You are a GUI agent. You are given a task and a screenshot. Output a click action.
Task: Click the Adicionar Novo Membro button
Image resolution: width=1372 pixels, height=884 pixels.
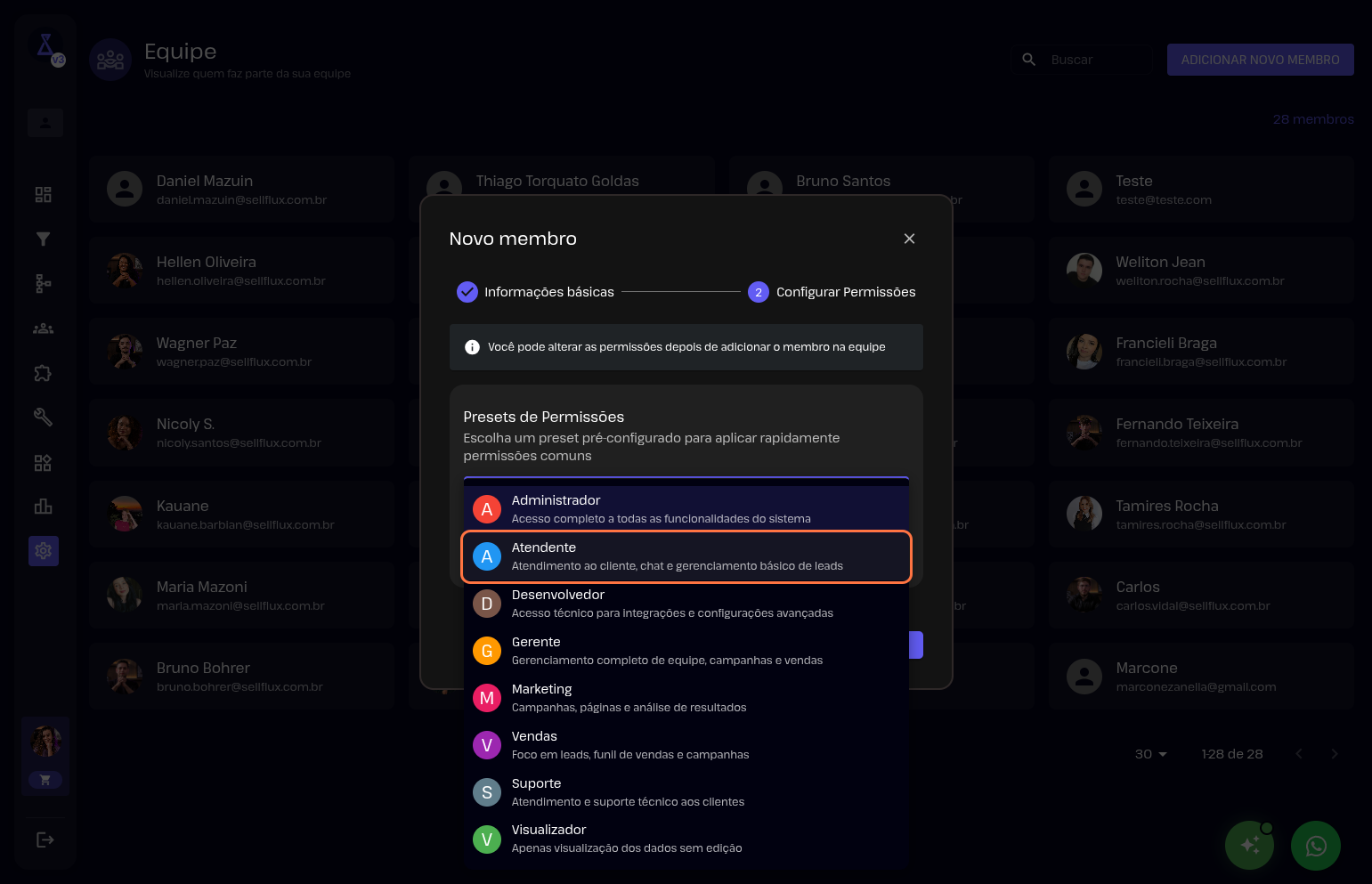[x=1260, y=60]
